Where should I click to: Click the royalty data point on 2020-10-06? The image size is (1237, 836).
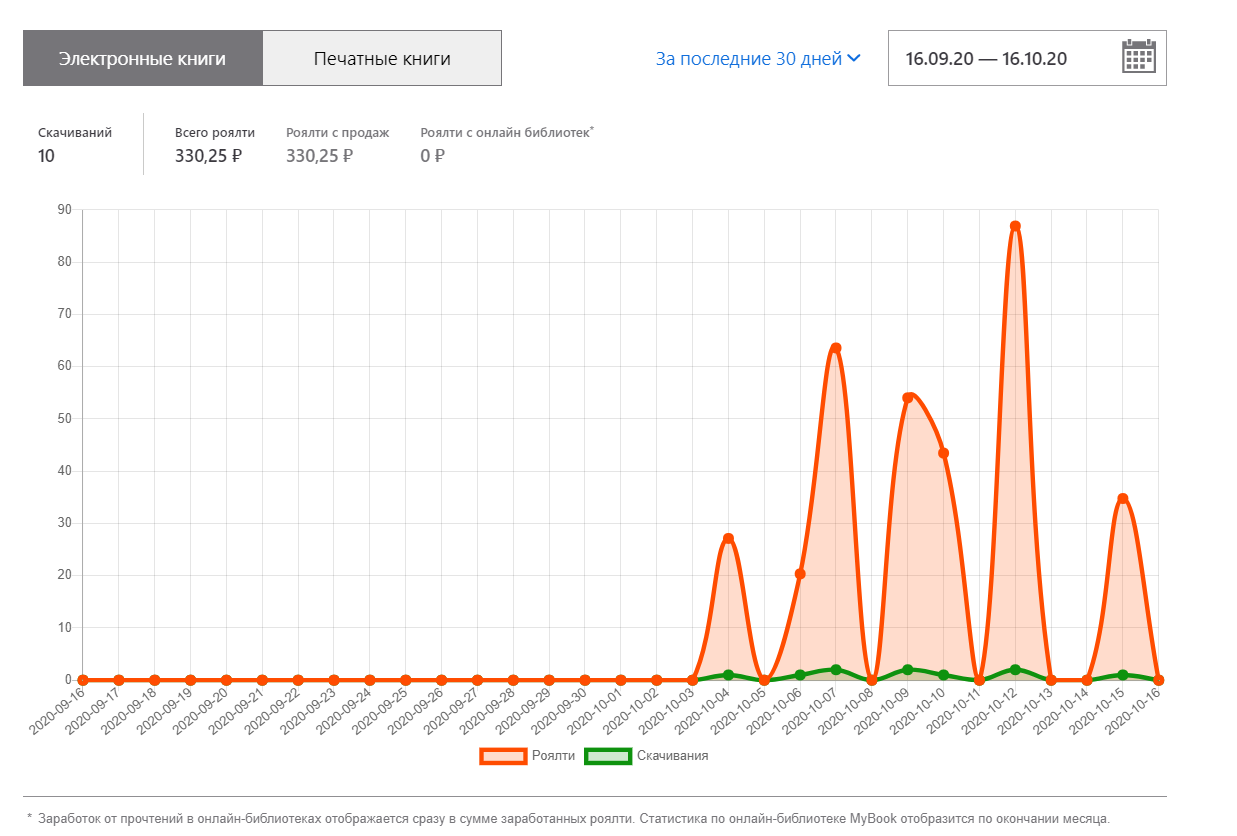[800, 574]
